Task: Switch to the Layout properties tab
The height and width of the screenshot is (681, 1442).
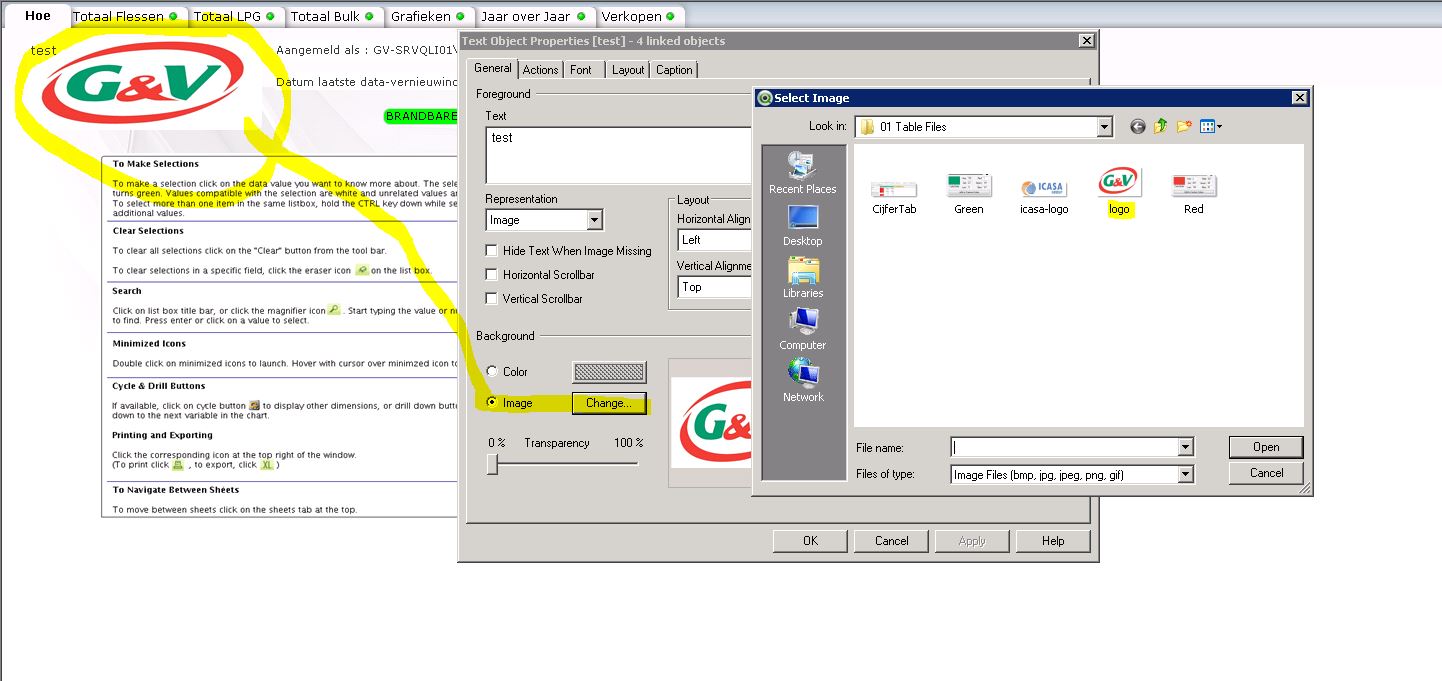Action: 628,70
